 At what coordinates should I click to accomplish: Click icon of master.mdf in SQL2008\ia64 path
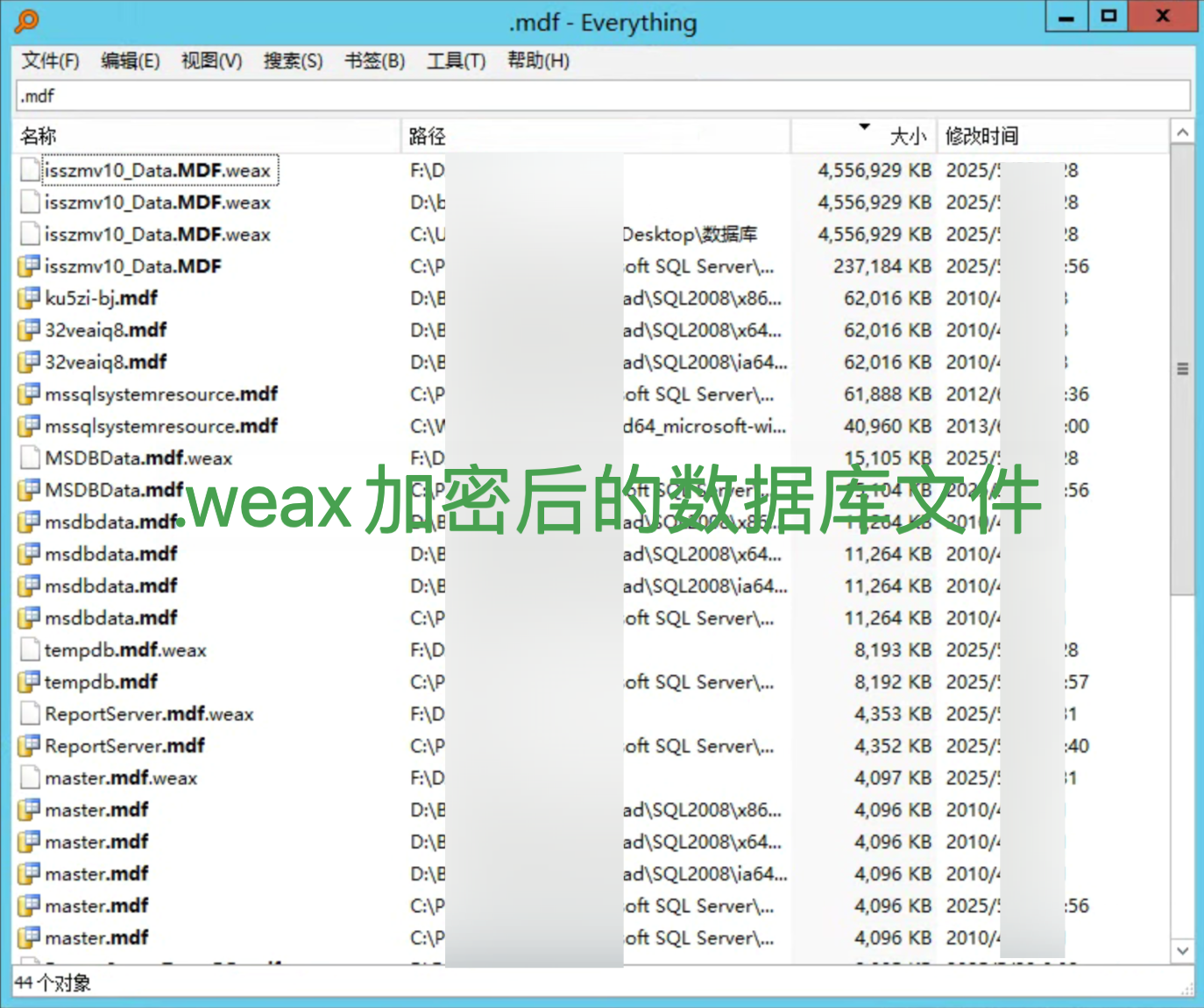[30, 873]
